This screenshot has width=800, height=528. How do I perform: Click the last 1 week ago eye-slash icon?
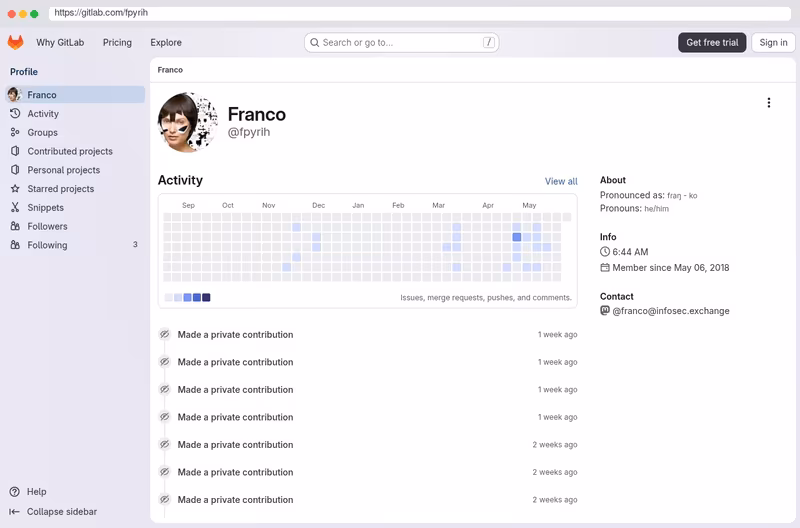(164, 417)
